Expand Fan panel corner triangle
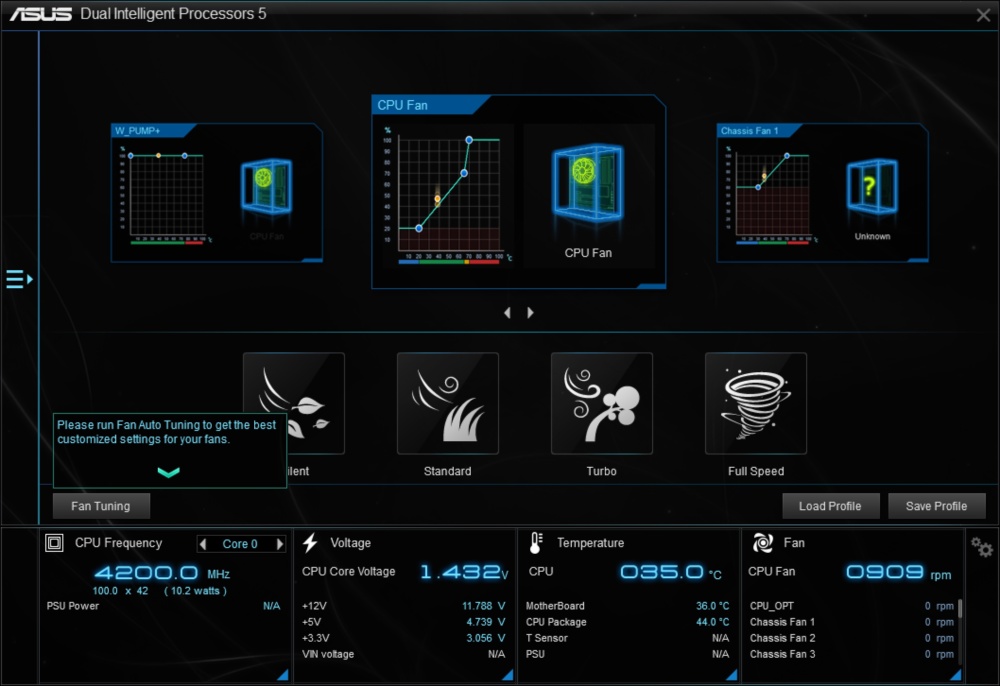Image resolution: width=1000 pixels, height=686 pixels. [956, 675]
